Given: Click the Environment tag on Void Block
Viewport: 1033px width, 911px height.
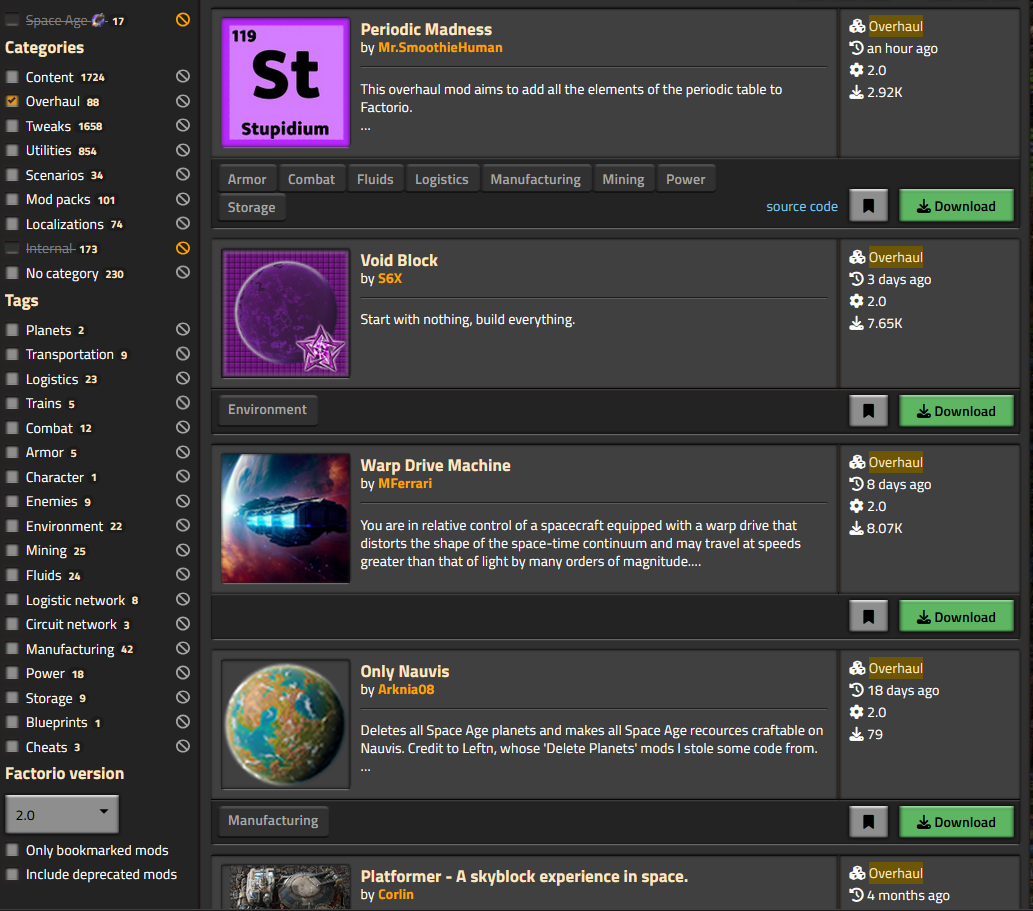Looking at the screenshot, I should (x=267, y=410).
